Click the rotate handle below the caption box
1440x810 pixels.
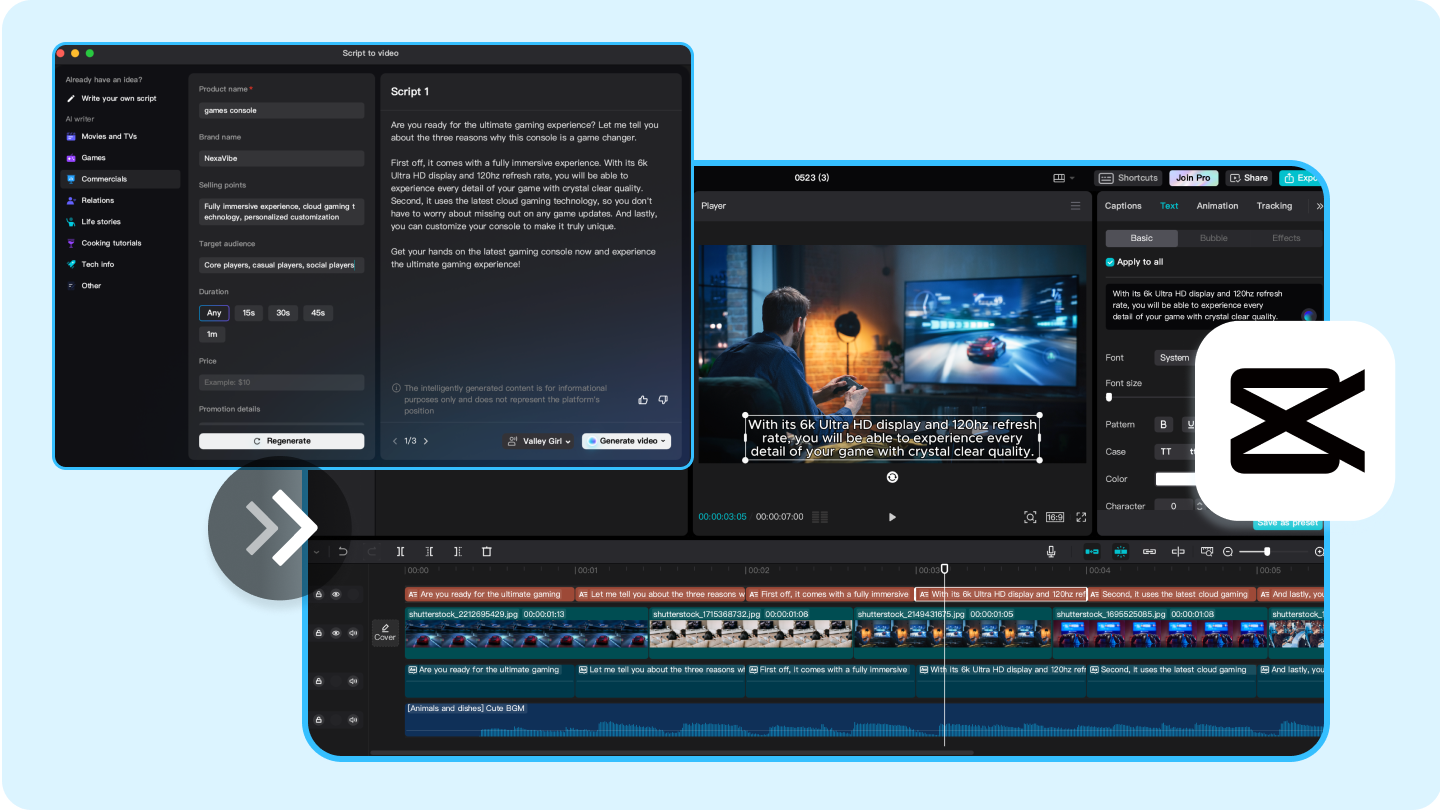[x=892, y=477]
